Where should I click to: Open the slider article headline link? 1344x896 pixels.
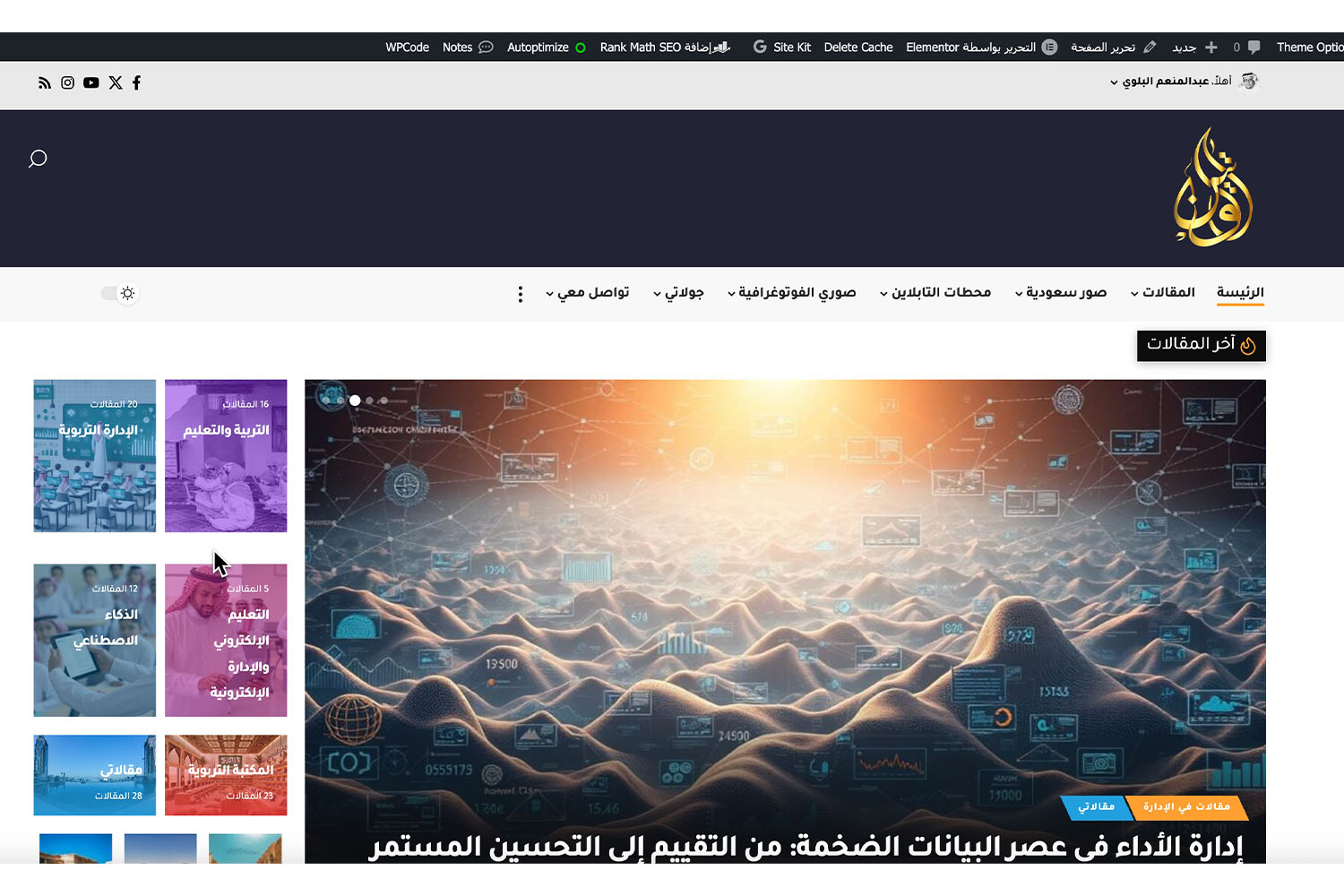(x=806, y=846)
